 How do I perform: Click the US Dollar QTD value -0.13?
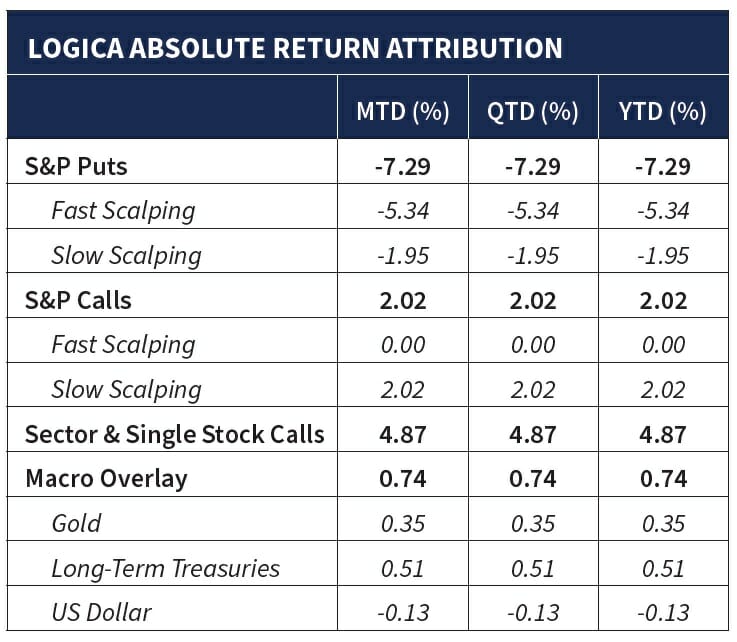(532, 613)
